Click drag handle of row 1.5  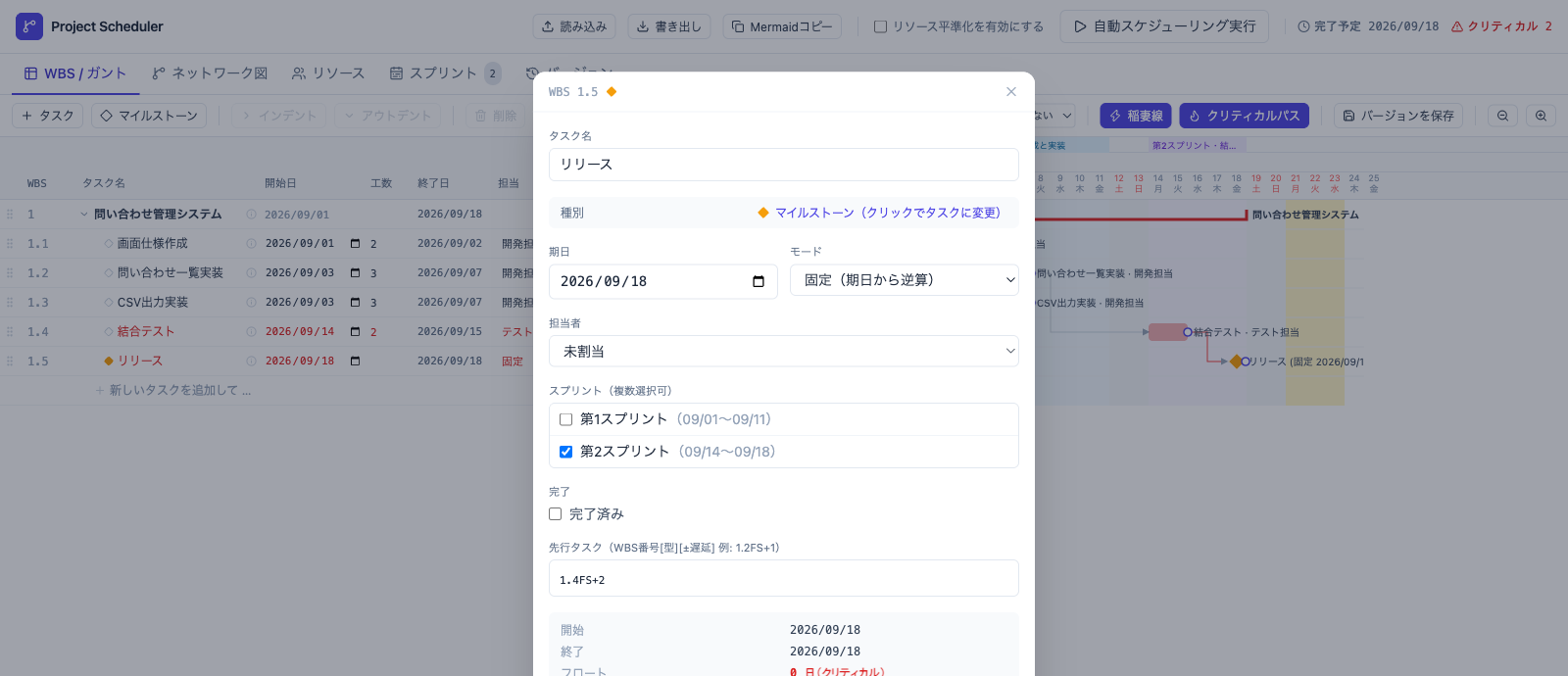tap(10, 361)
